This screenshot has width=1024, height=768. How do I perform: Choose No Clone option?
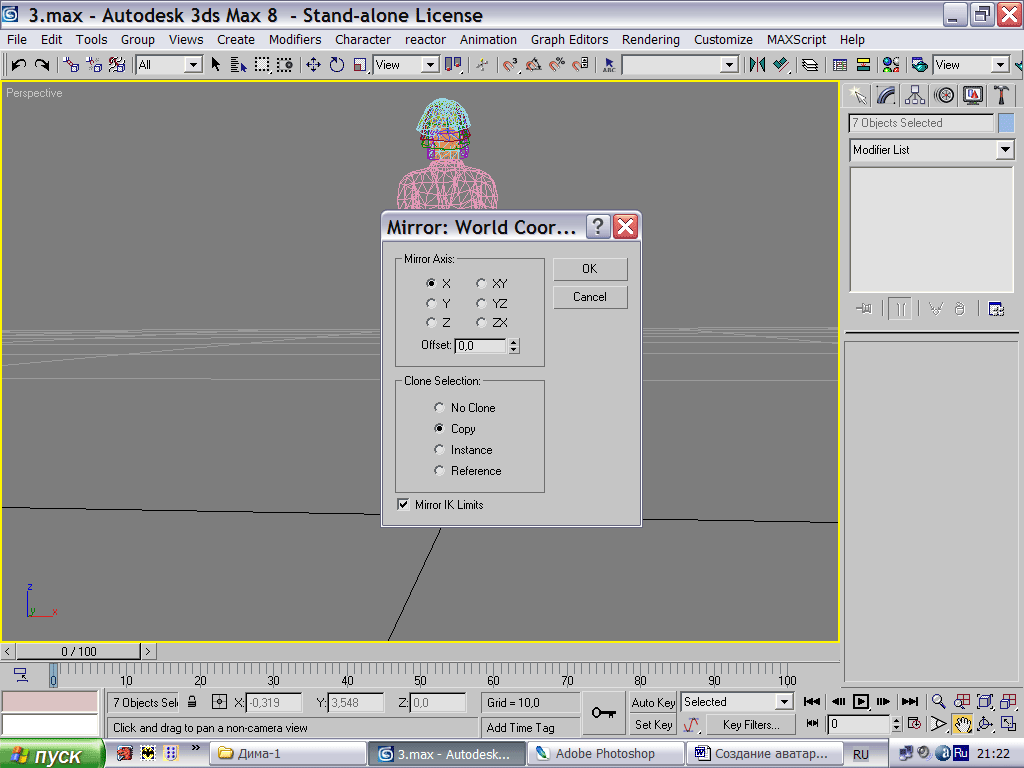[440, 408]
